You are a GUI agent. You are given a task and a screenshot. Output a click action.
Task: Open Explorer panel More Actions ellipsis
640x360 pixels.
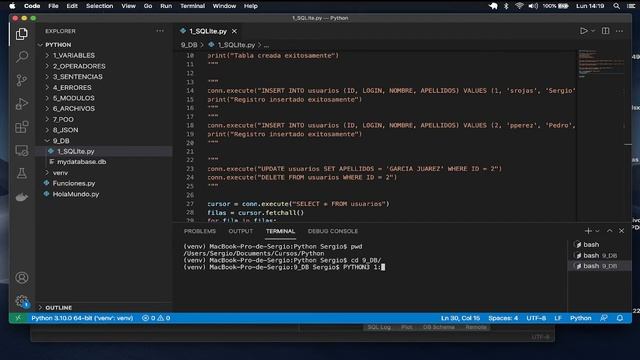pyautogui.click(x=160, y=31)
